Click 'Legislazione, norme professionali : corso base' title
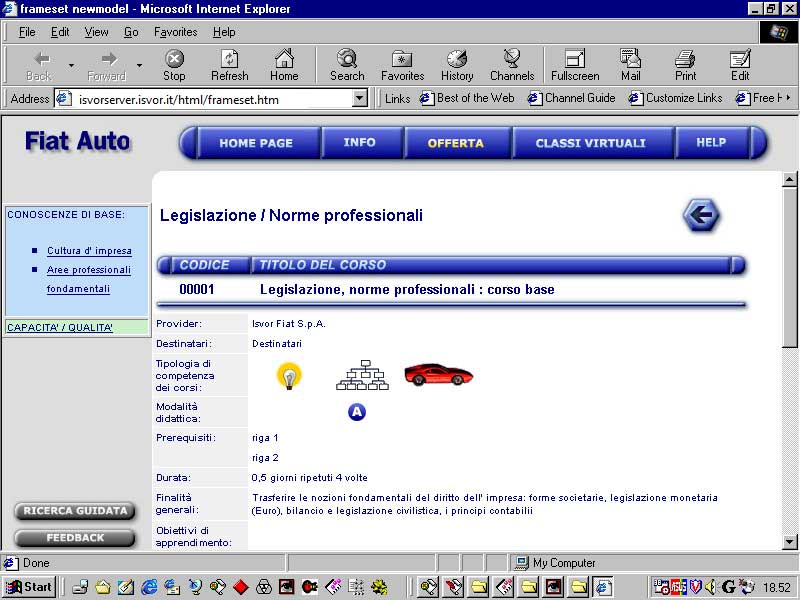Screen dimensions: 800x600 (407, 290)
